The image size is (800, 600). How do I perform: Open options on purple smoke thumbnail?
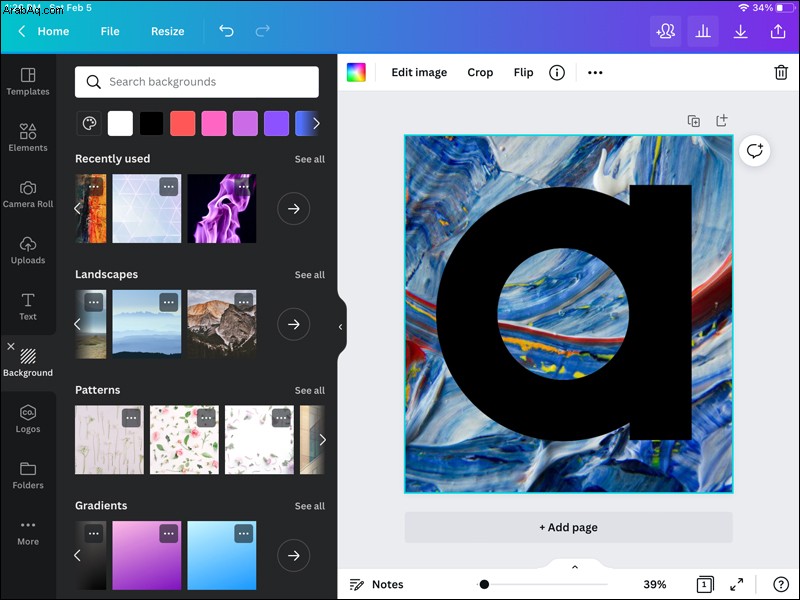coord(244,186)
